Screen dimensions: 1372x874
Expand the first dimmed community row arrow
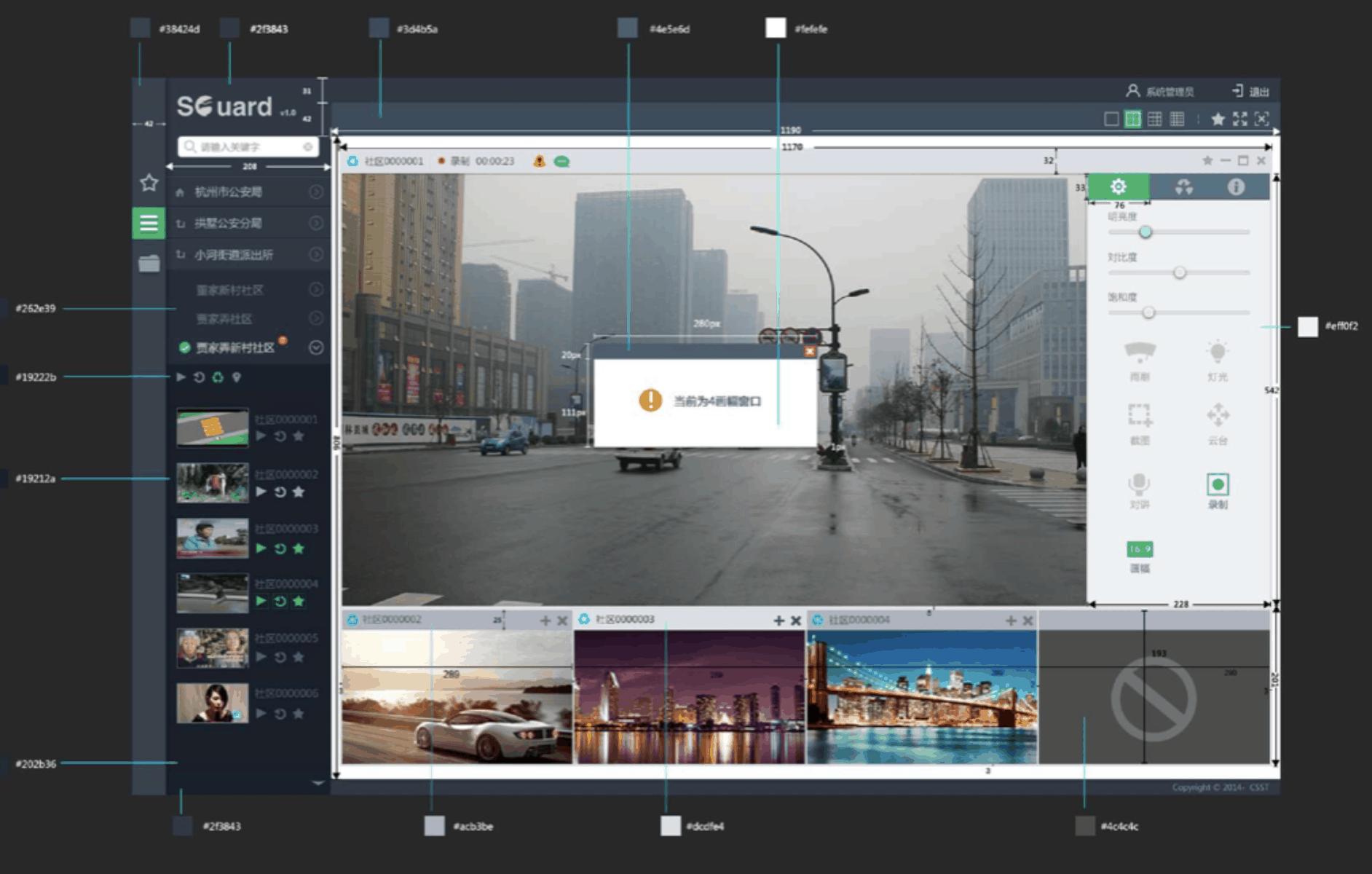pos(315,289)
